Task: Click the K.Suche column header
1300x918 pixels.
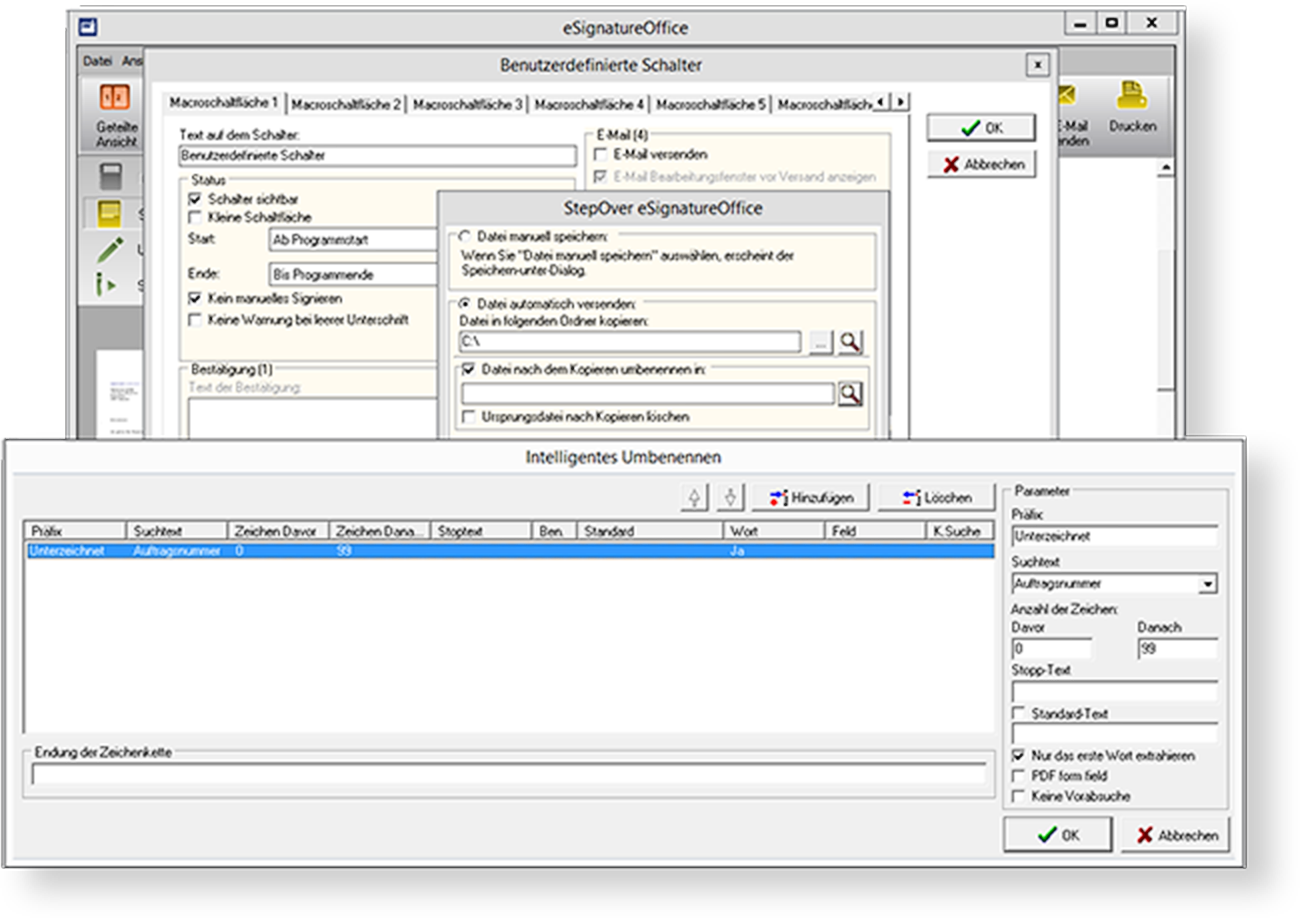Action: 959,531
